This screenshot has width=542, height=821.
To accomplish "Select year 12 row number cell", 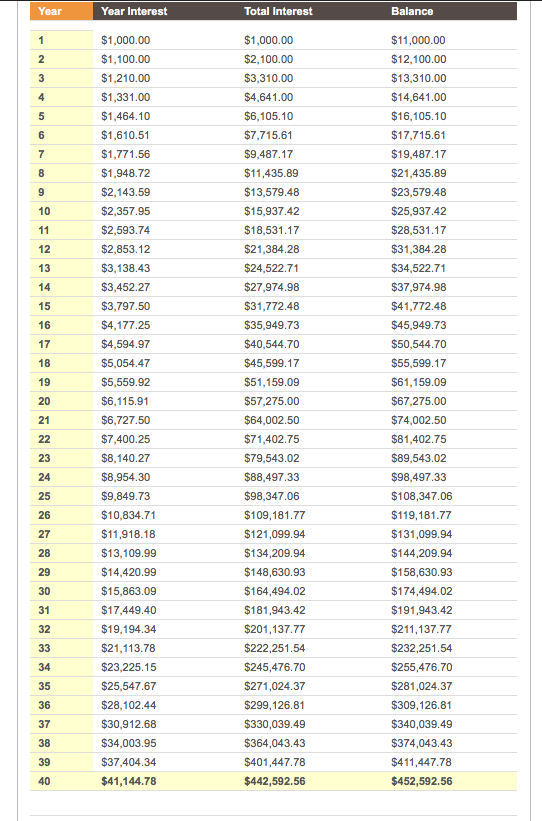I will coord(61,249).
